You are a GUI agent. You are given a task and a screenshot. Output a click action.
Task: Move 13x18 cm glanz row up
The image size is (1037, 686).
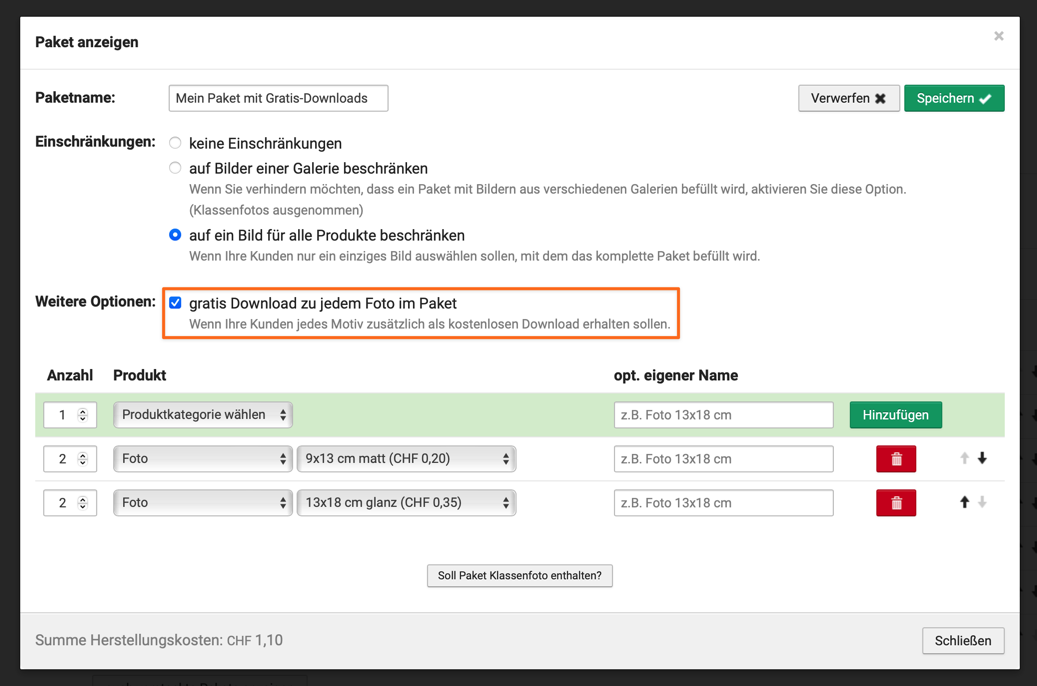pos(964,503)
